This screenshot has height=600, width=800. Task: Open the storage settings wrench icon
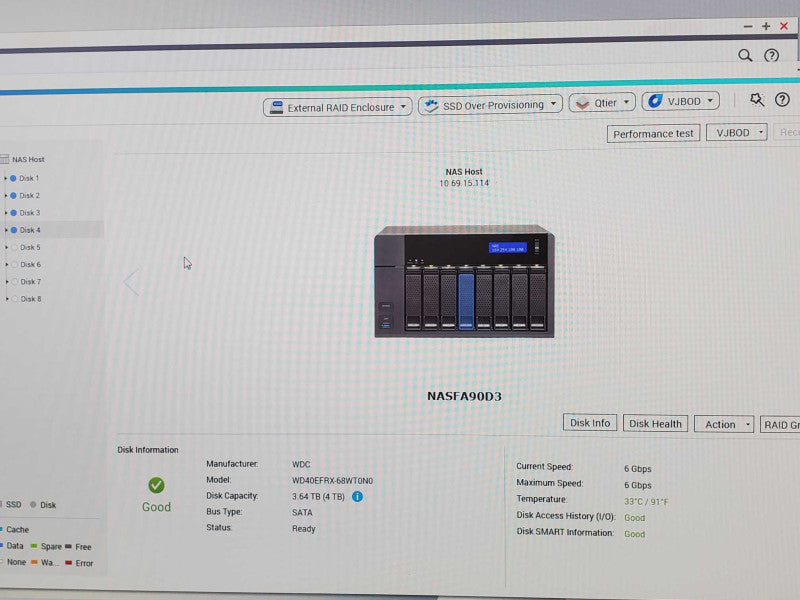tap(757, 99)
